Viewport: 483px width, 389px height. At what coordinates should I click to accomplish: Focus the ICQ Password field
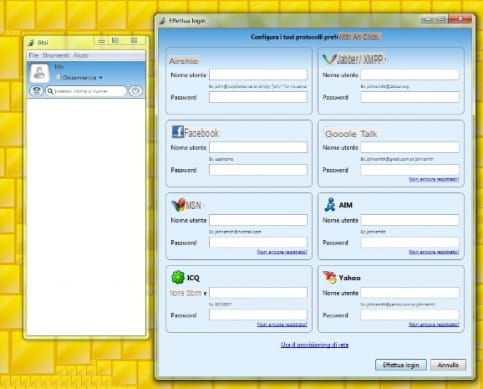point(258,315)
